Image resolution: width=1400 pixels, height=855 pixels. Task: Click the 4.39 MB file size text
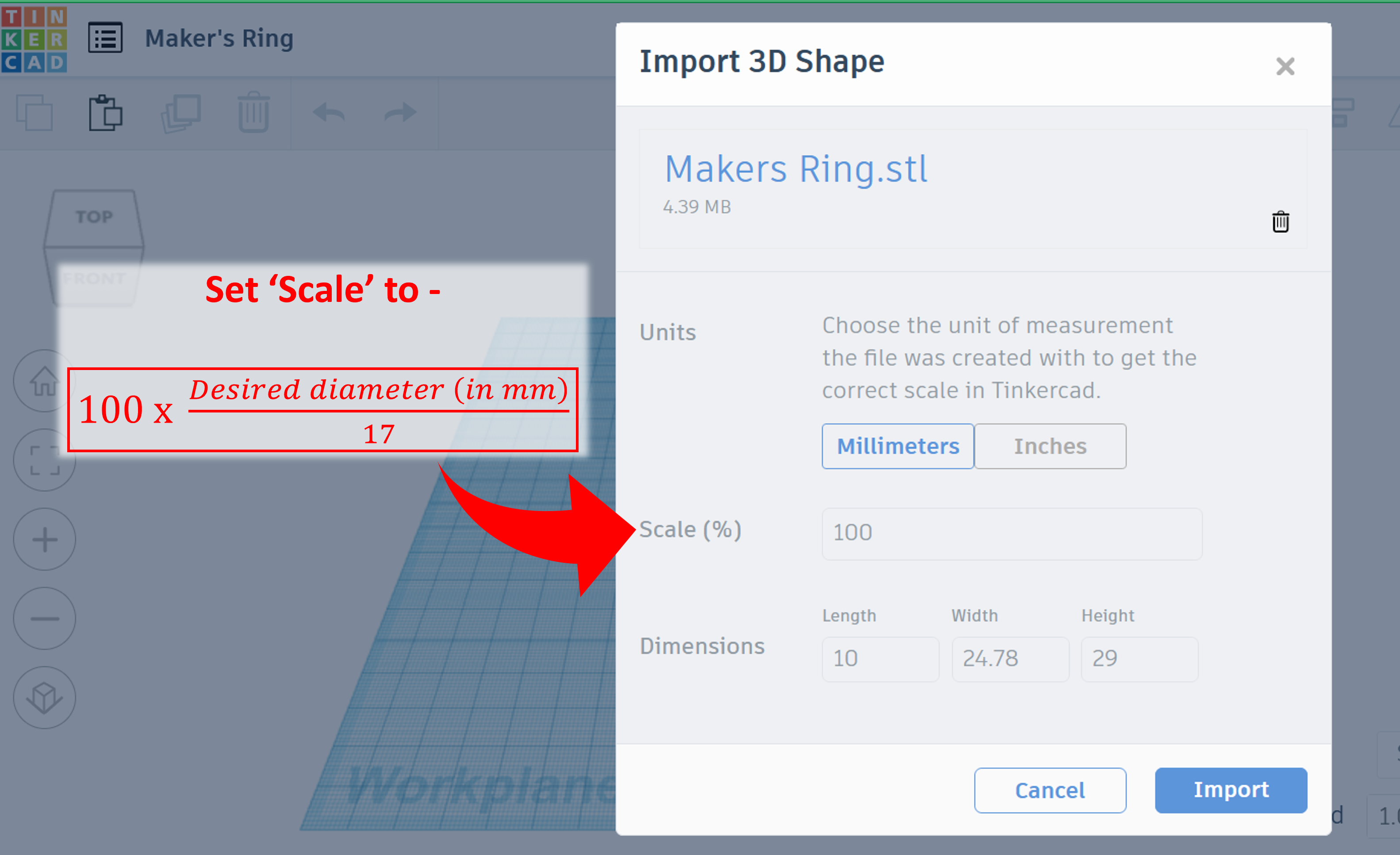(x=697, y=206)
